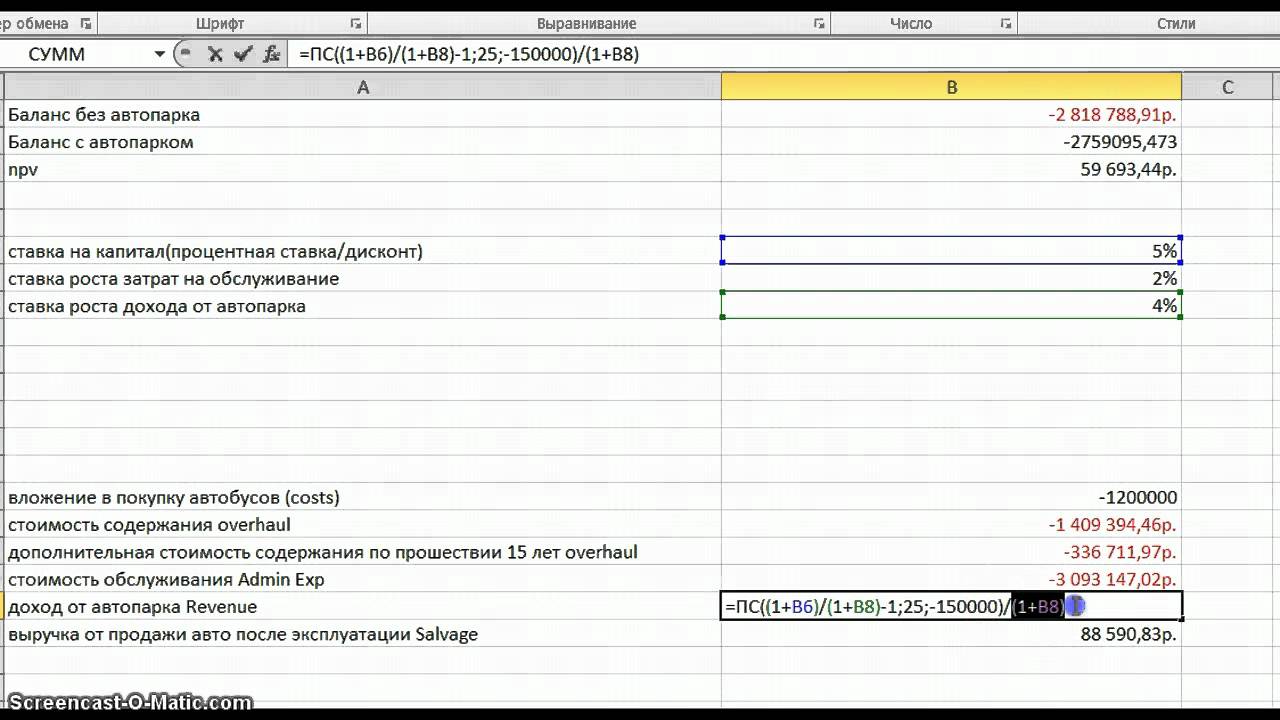Select cell 'Баланс с автопарком'
1280x720 pixels.
point(362,142)
